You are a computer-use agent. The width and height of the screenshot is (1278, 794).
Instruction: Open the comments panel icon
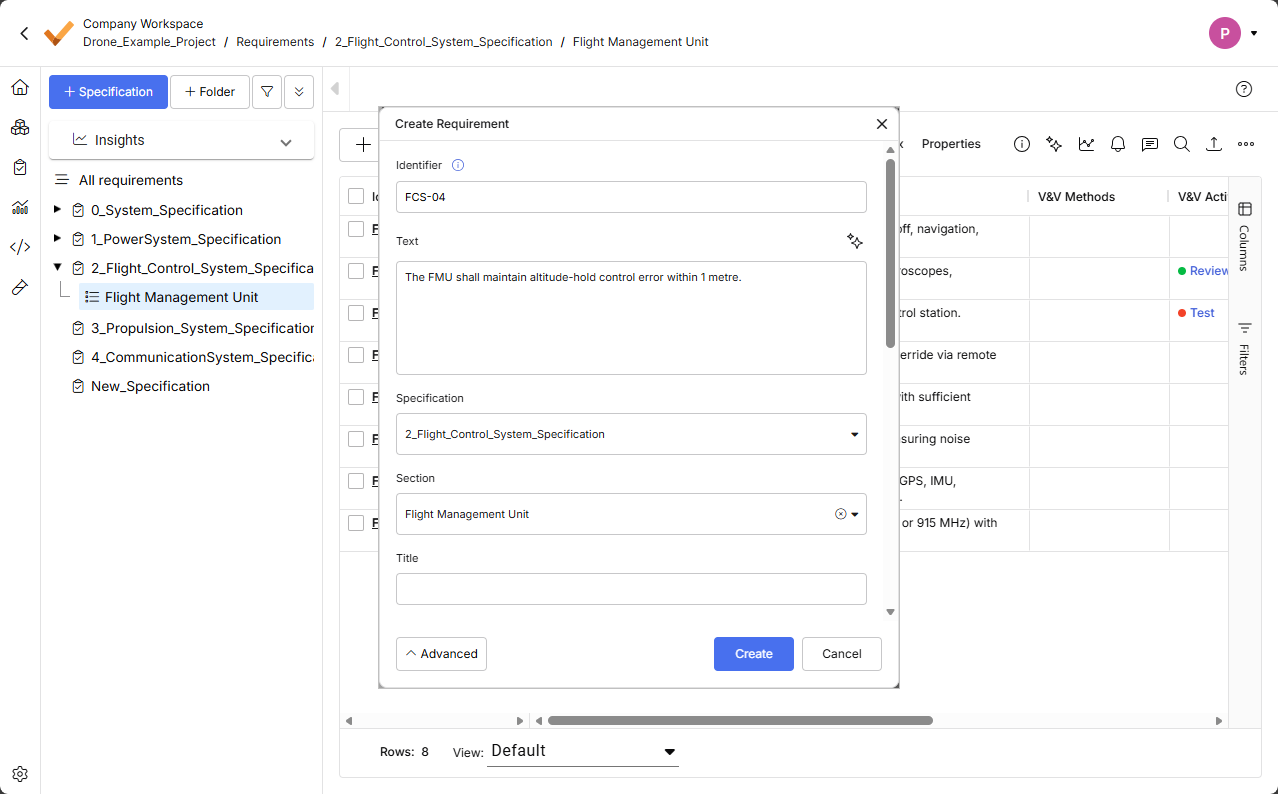1150,144
